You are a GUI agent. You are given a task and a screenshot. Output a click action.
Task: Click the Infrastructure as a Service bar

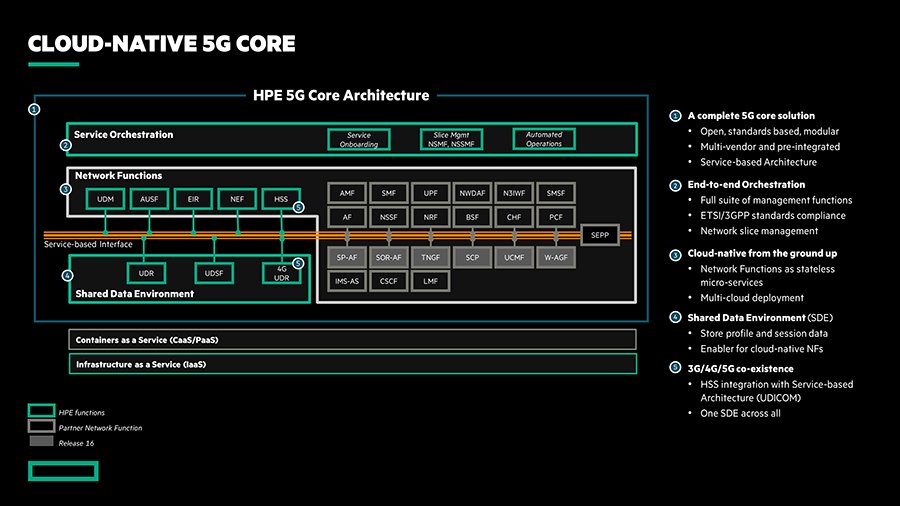click(352, 365)
